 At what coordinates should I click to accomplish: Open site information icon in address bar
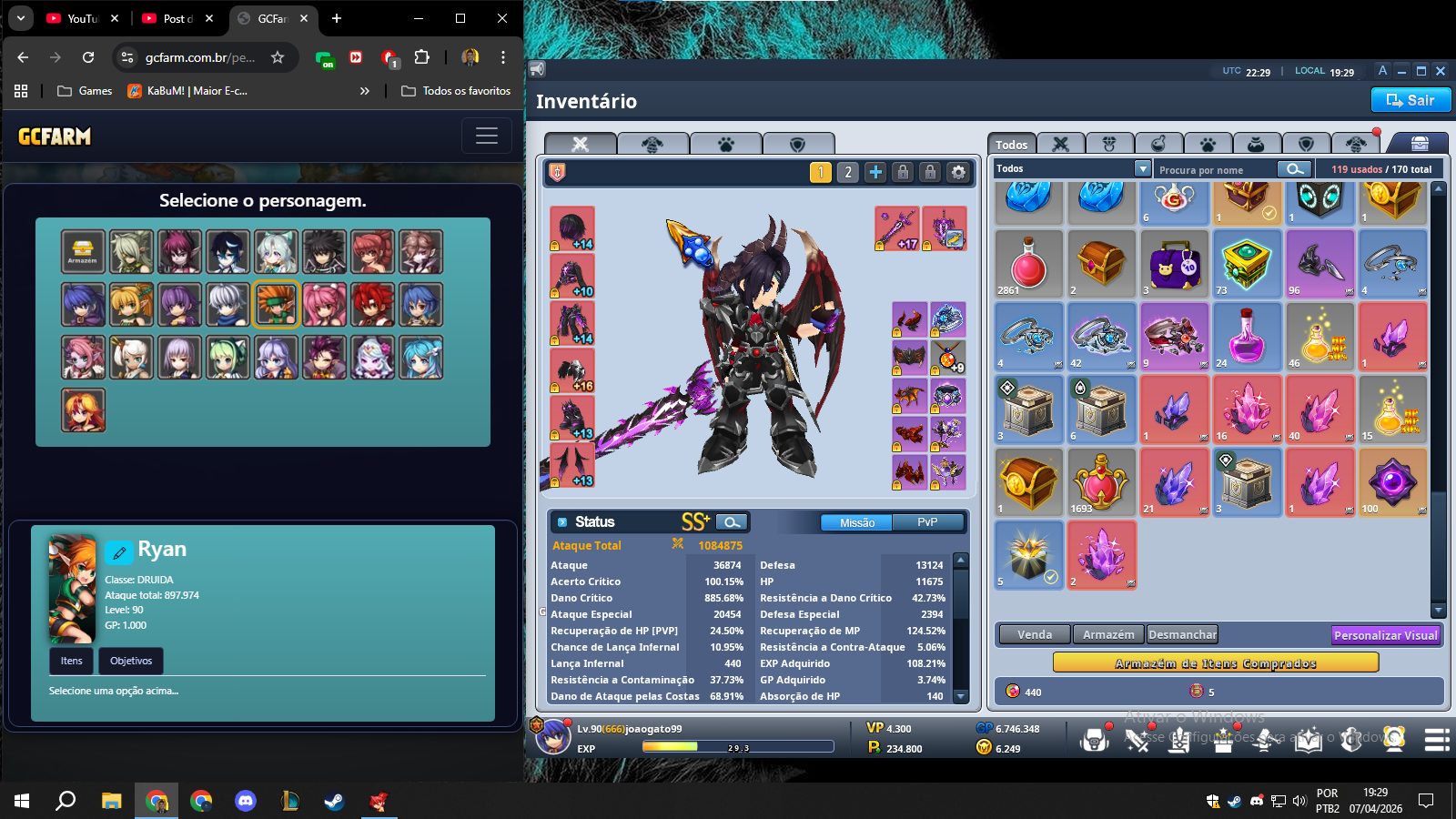pyautogui.click(x=127, y=57)
